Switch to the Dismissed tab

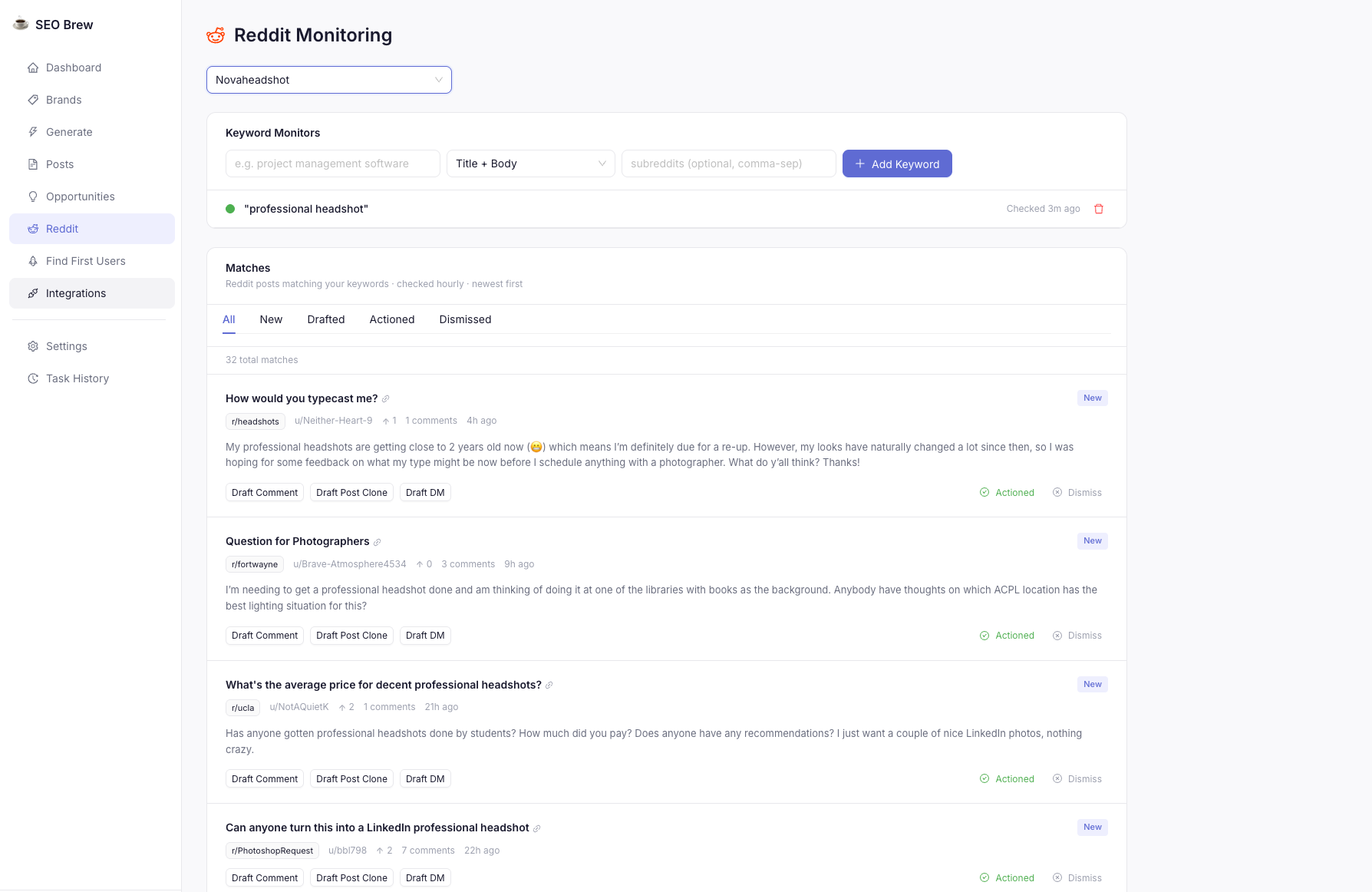pyautogui.click(x=465, y=319)
